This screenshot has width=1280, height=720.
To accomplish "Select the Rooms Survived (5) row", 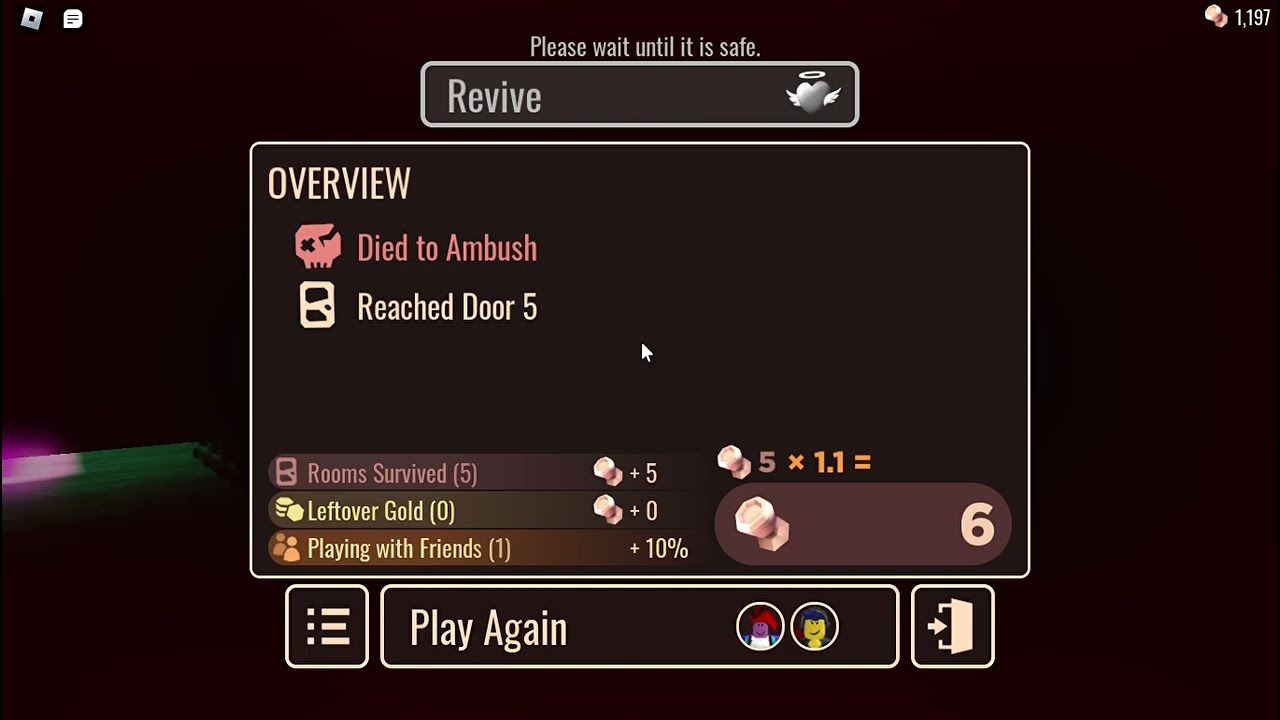I will click(x=478, y=472).
